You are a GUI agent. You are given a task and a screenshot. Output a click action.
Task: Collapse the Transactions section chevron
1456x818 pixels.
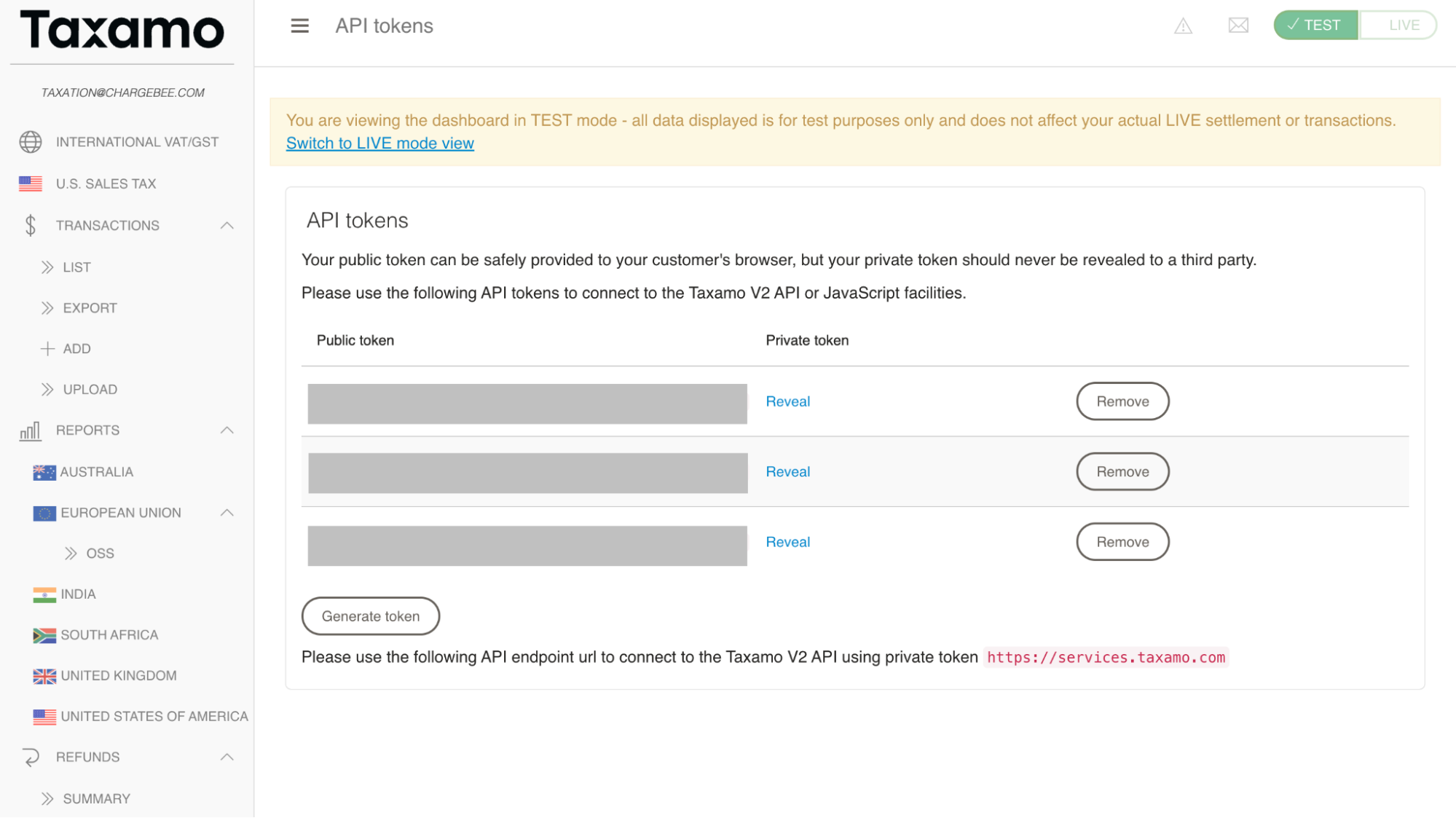pos(227,226)
